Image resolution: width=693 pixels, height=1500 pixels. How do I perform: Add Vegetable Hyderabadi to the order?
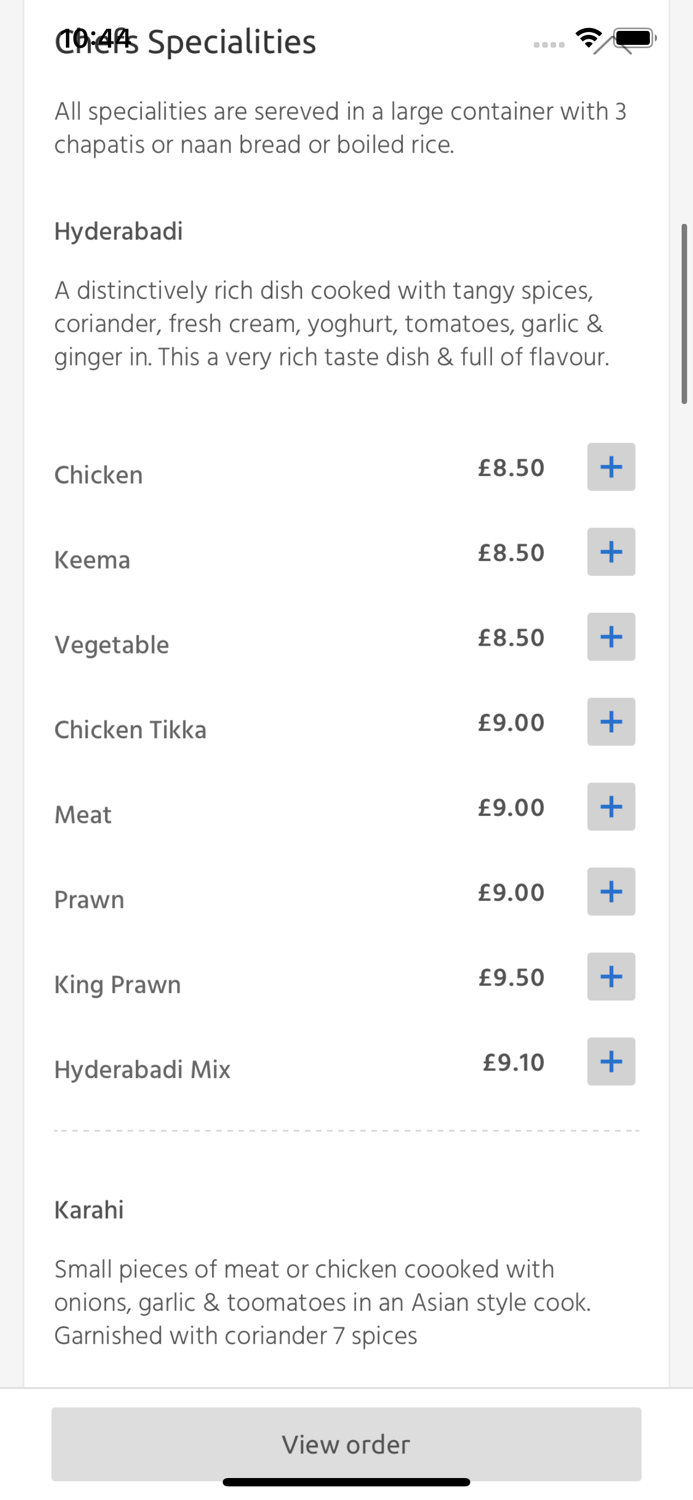(x=610, y=637)
